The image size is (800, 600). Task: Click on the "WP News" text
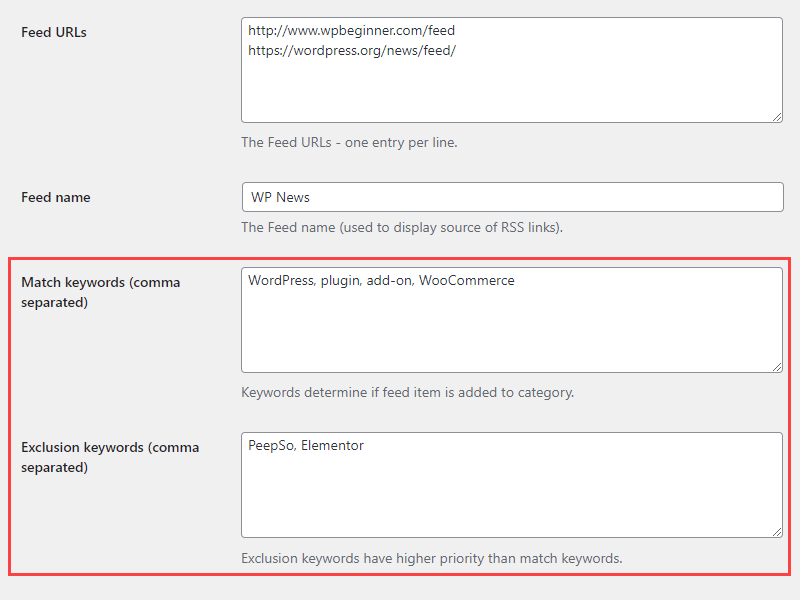280,197
